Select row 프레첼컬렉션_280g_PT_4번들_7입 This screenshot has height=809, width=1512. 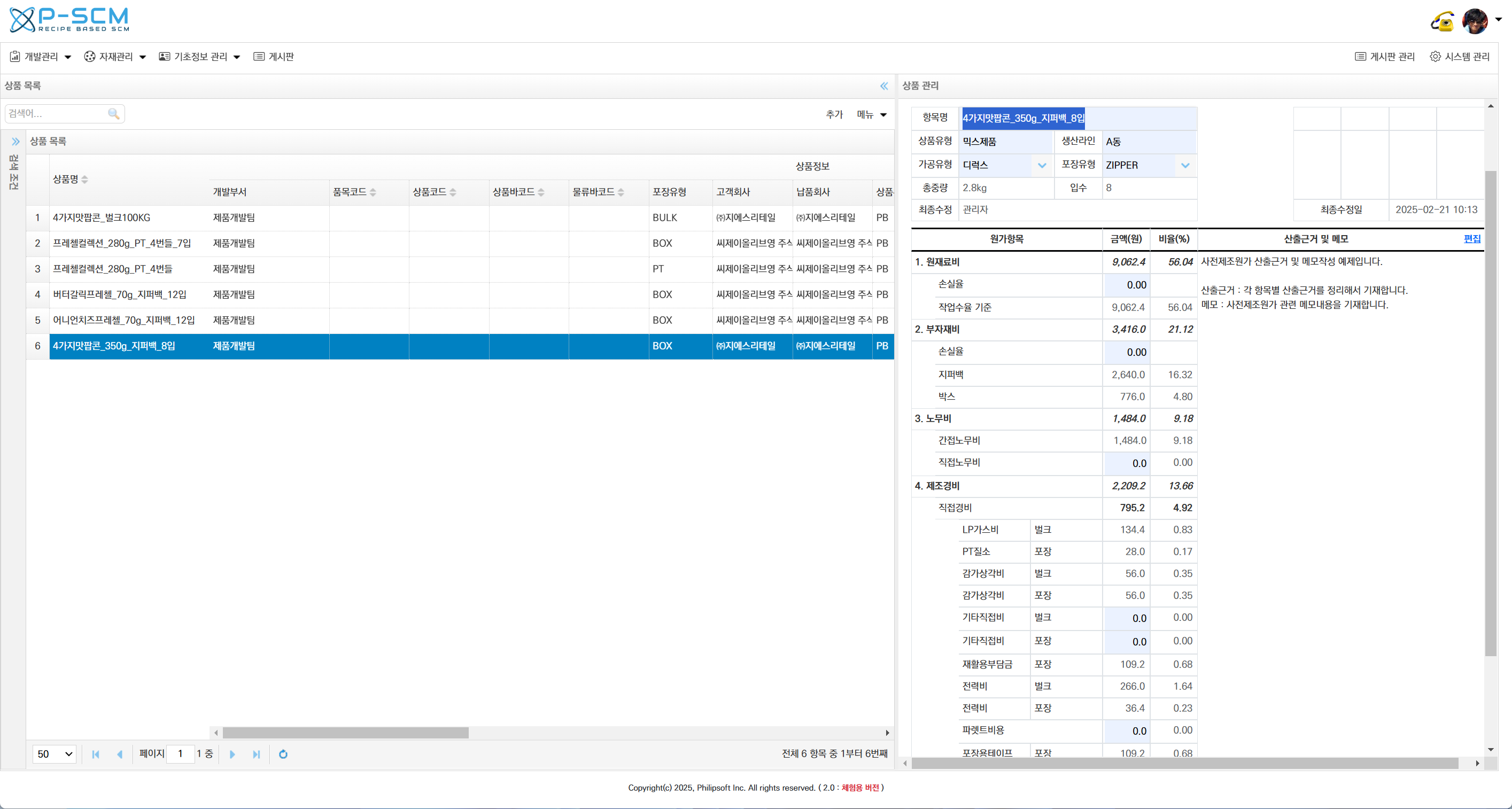pos(460,244)
